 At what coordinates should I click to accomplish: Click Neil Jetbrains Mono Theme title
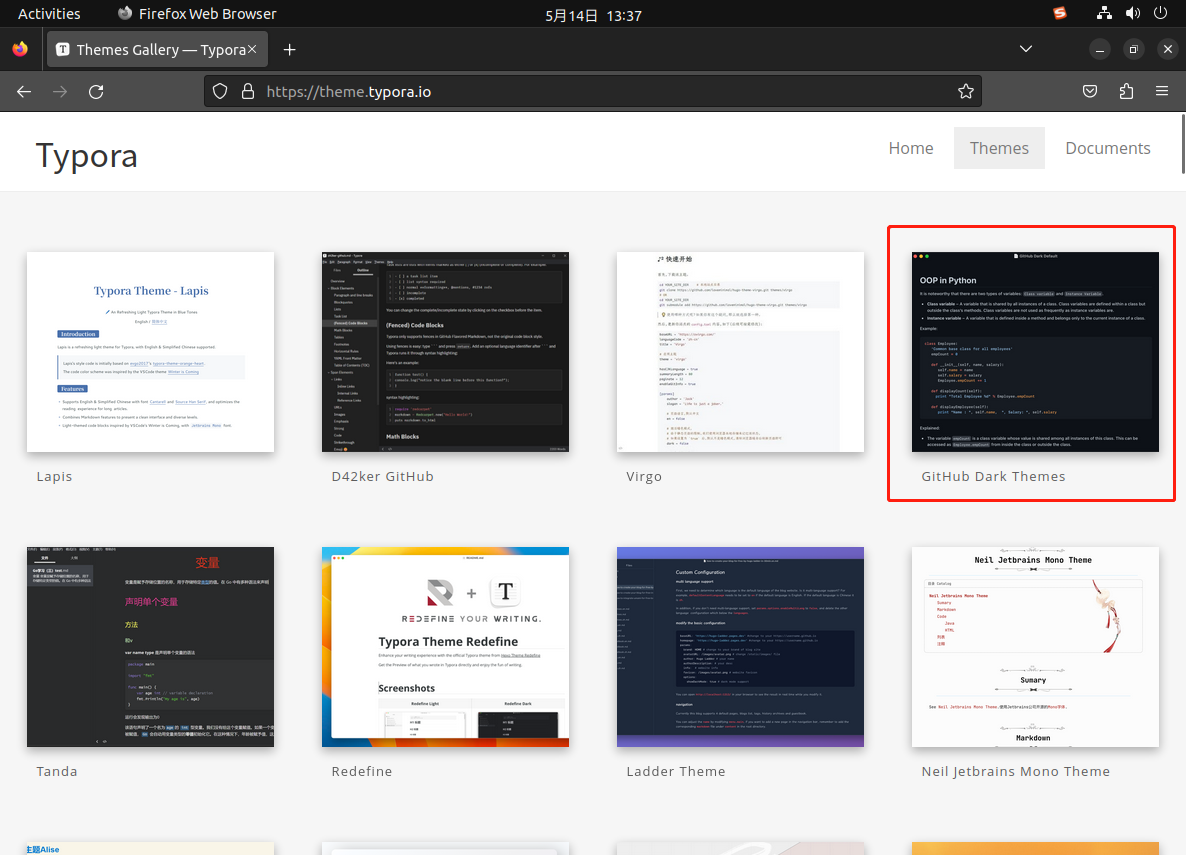pos(1016,771)
